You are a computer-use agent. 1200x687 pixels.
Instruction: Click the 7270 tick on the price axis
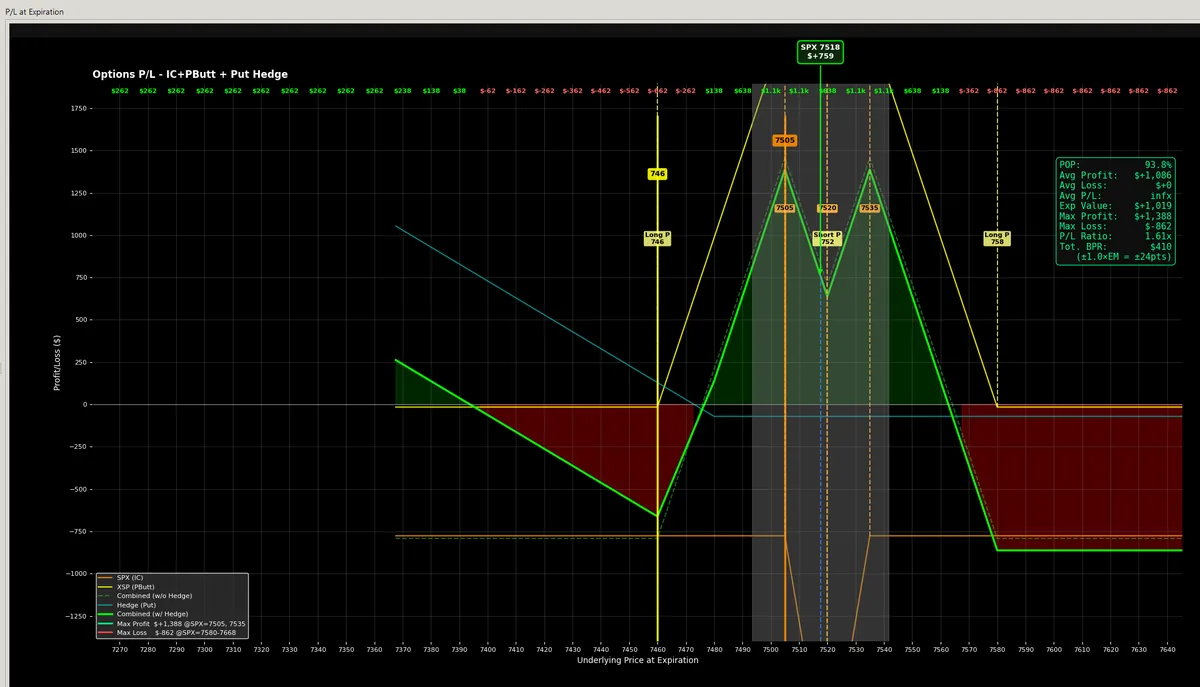[119, 649]
